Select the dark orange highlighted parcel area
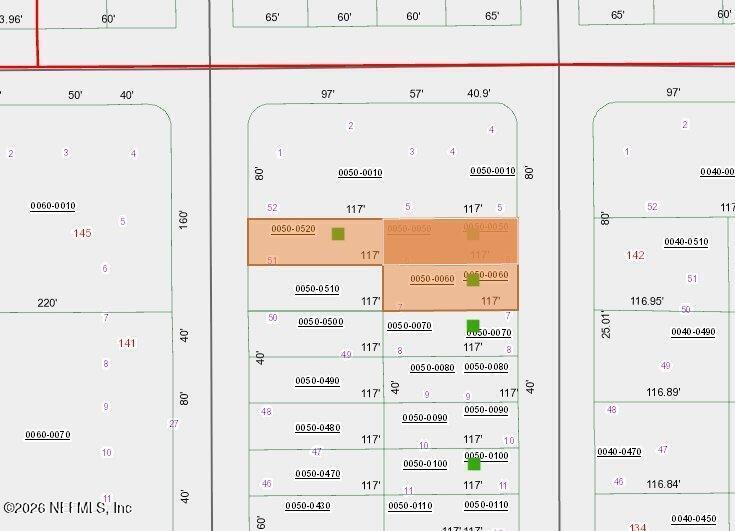 [x=451, y=241]
